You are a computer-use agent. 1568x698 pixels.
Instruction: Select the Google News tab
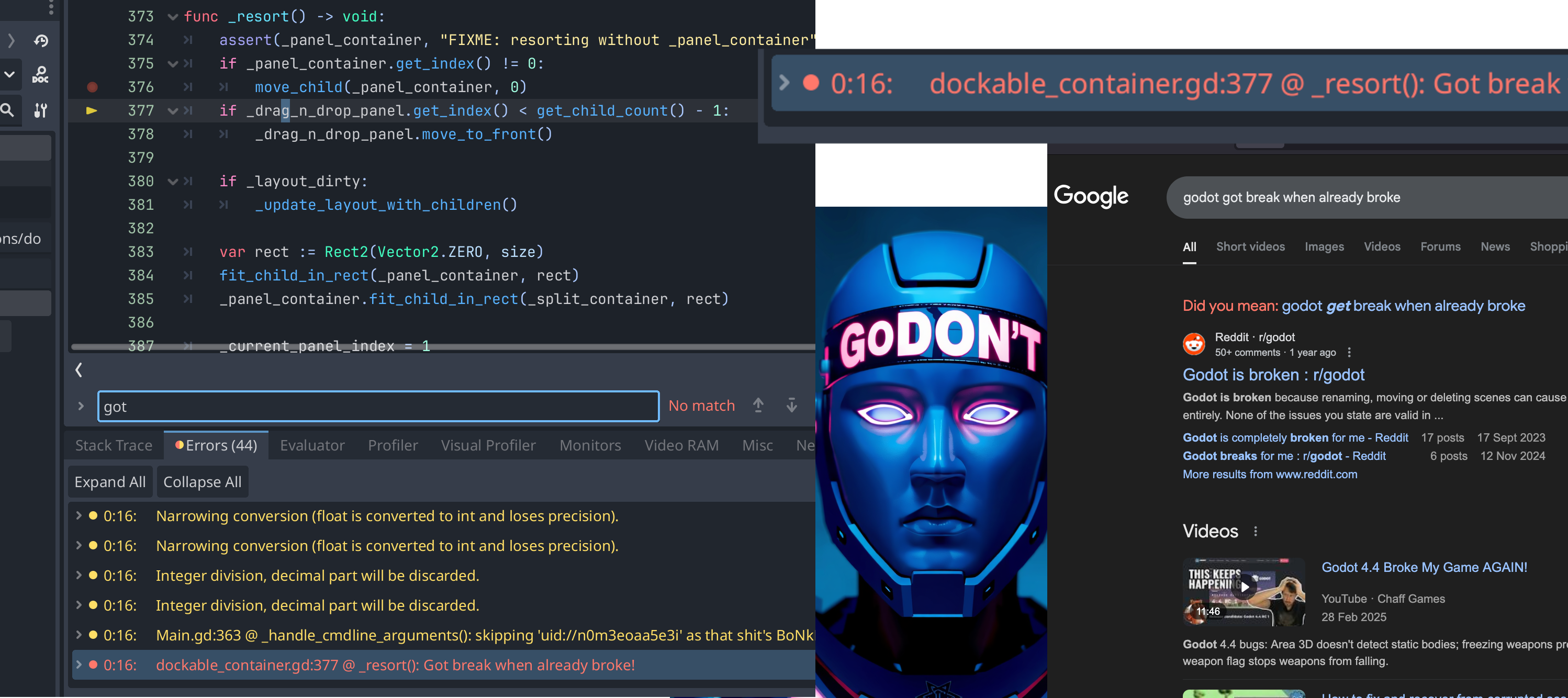[x=1495, y=247]
